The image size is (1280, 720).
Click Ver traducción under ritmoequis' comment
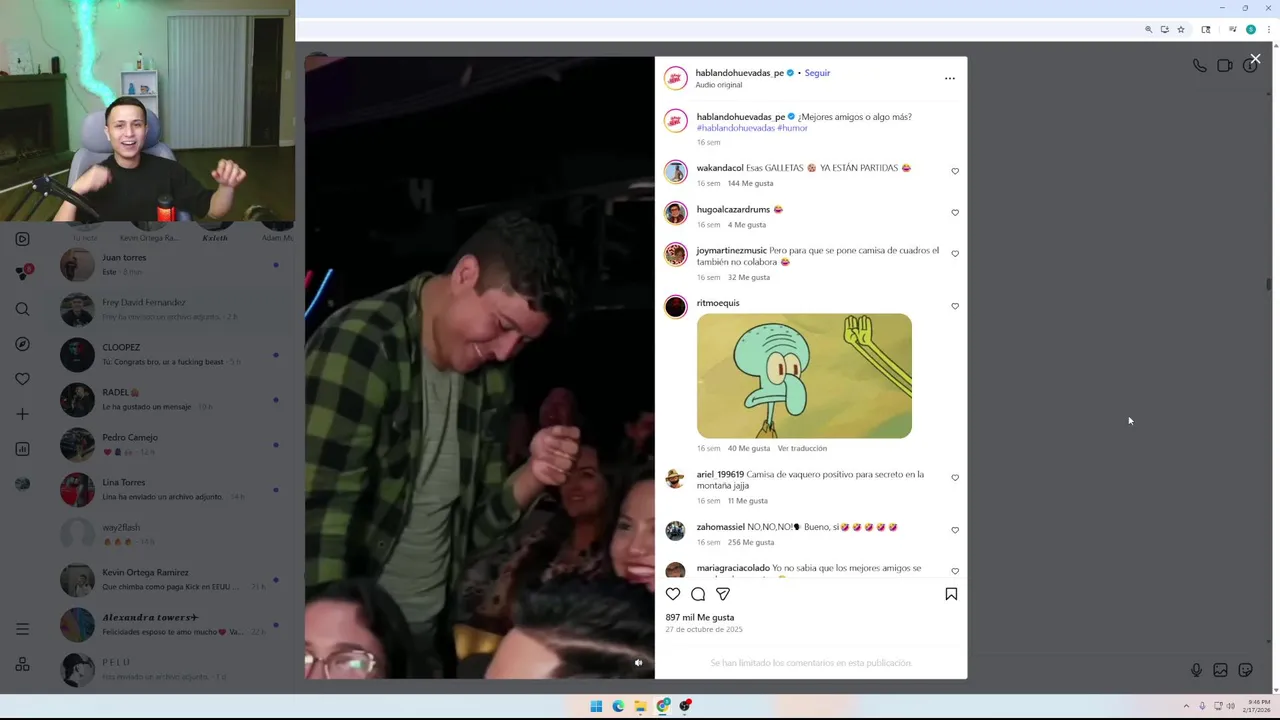(802, 448)
